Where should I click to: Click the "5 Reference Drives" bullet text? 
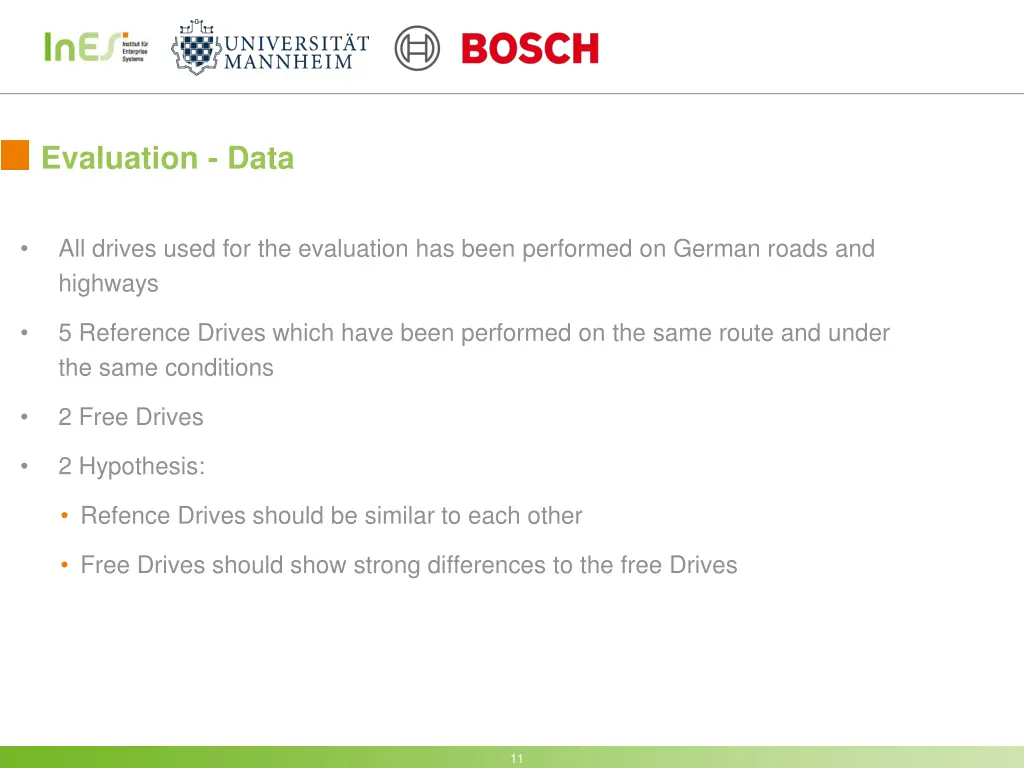point(473,333)
